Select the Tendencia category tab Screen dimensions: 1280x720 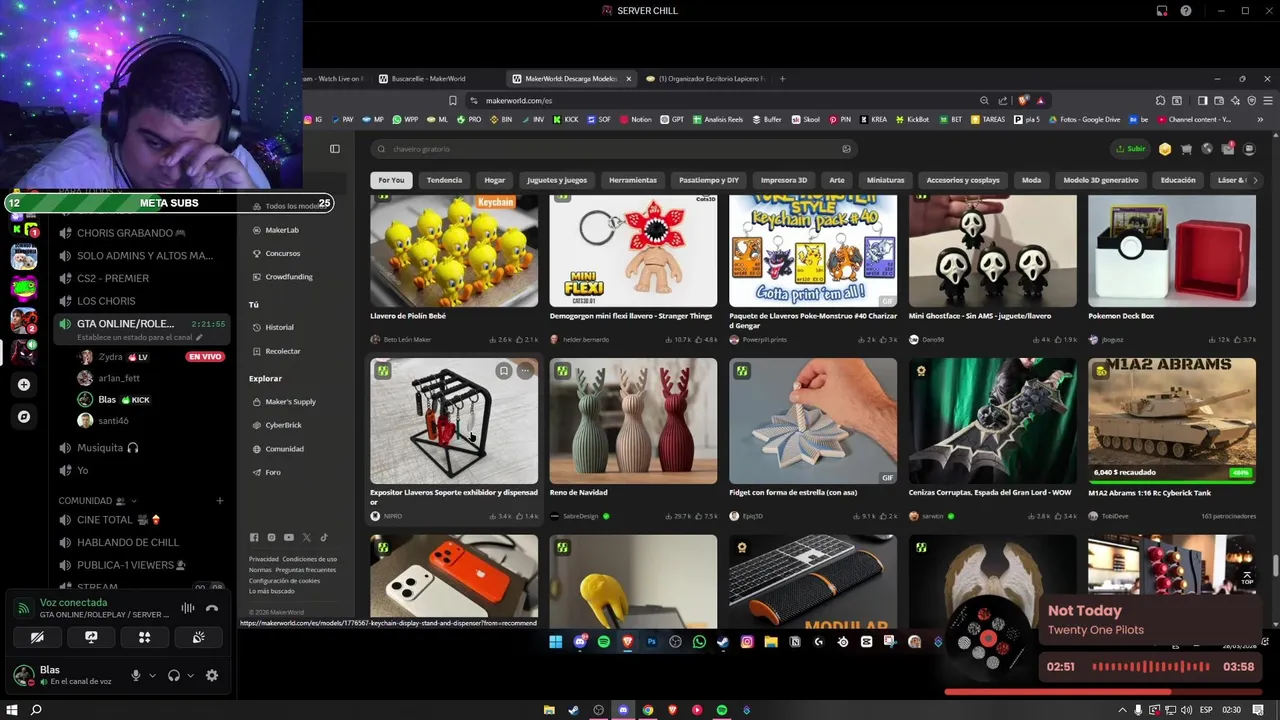tap(444, 180)
